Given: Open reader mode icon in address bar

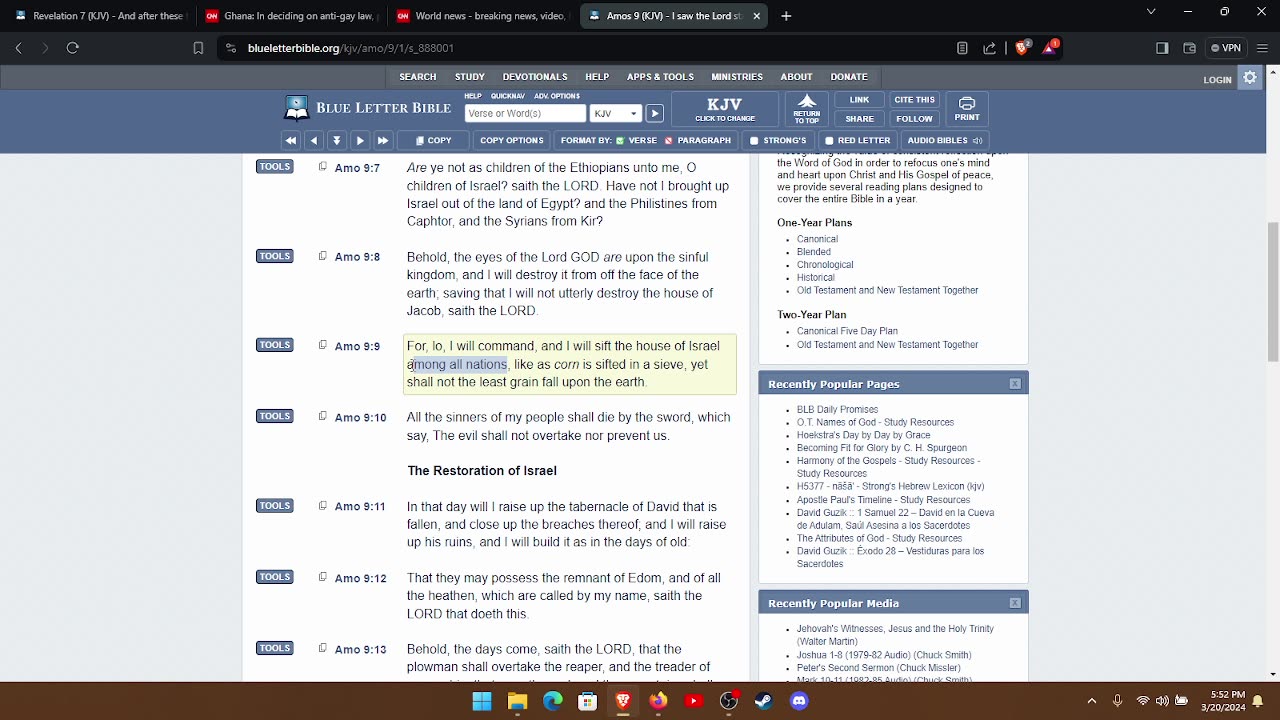Looking at the screenshot, I should (x=962, y=47).
